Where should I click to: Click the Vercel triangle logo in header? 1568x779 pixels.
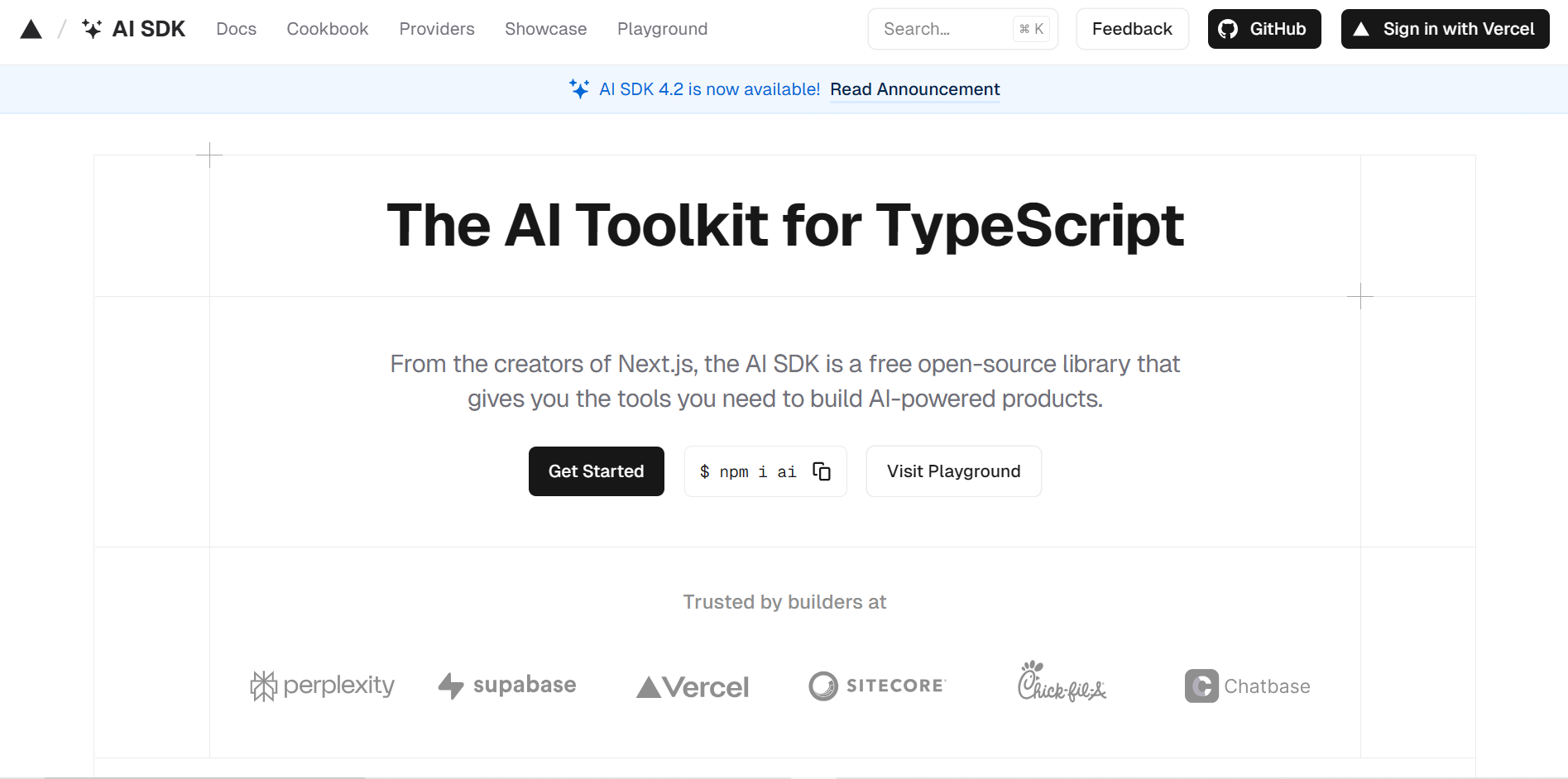pyautogui.click(x=31, y=30)
